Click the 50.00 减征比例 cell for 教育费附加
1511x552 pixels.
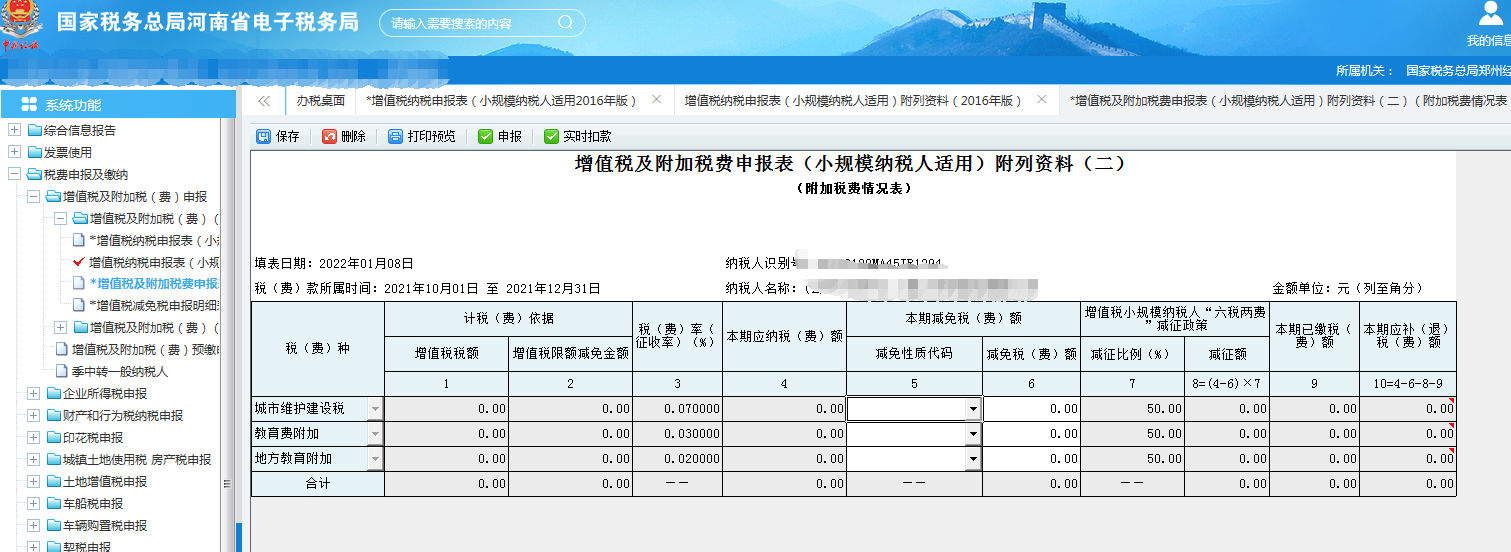click(x=1132, y=433)
